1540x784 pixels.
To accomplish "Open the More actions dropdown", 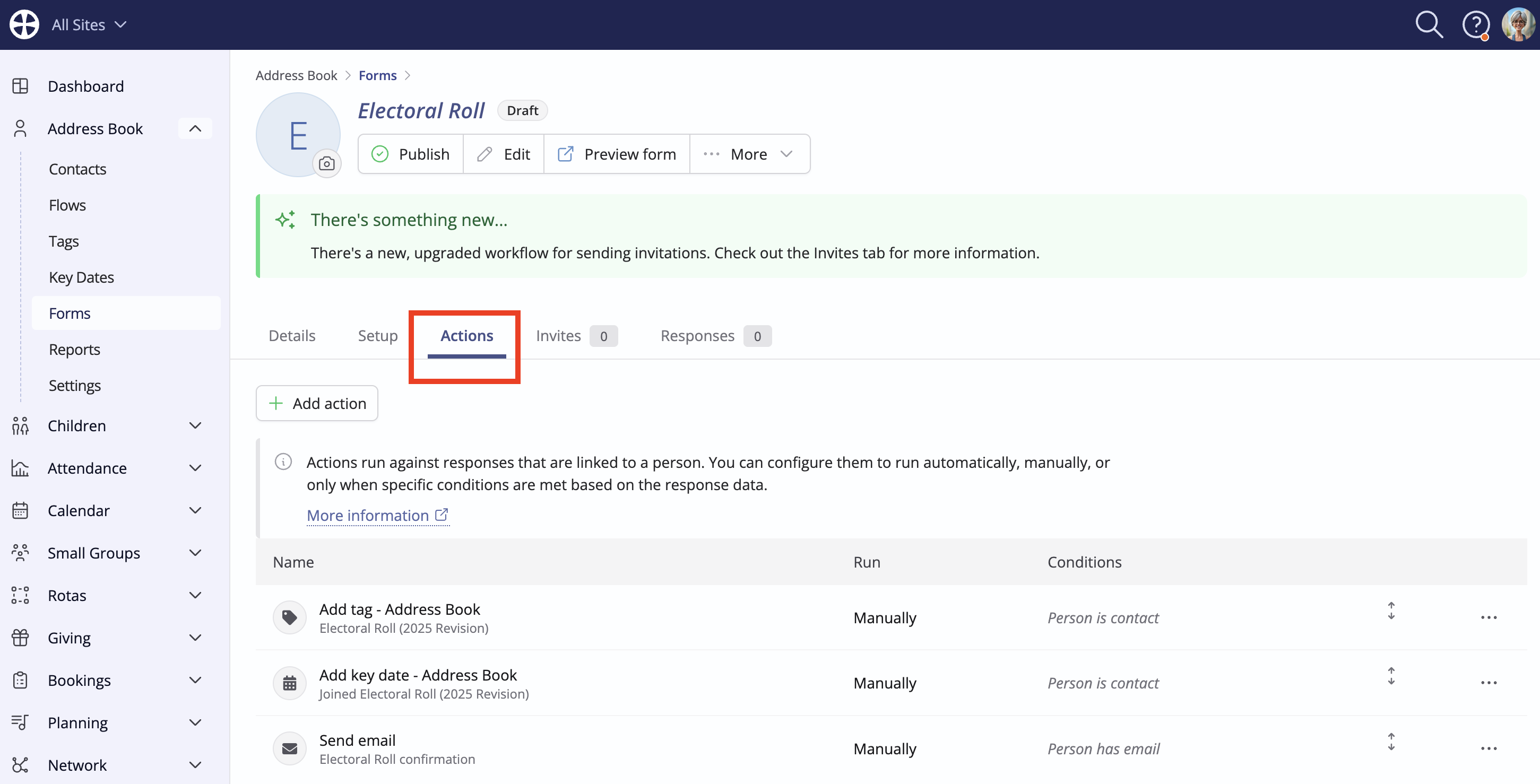I will click(750, 154).
